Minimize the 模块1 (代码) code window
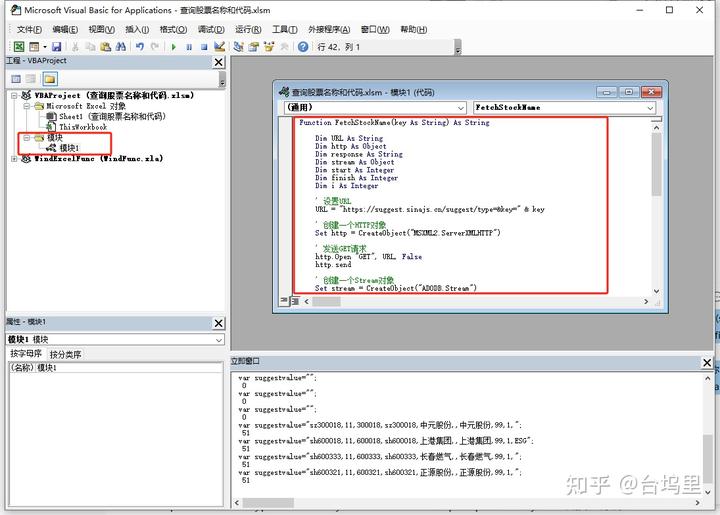The height and width of the screenshot is (515, 720). coord(606,92)
